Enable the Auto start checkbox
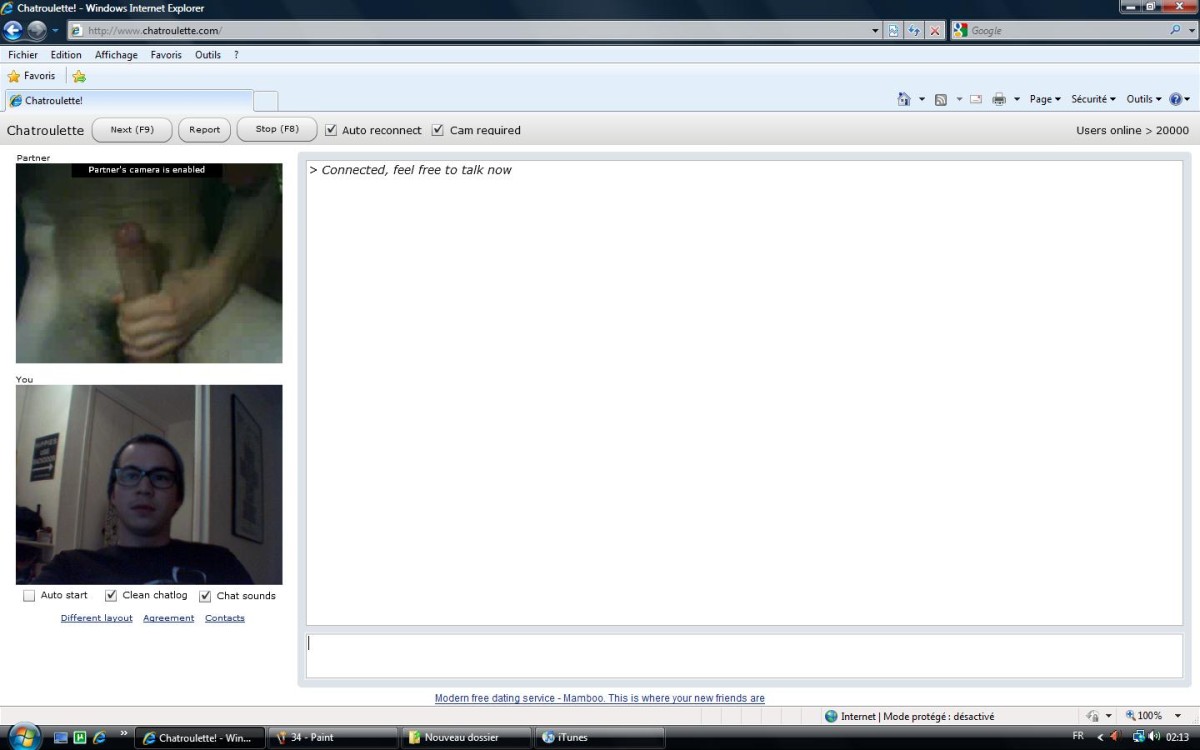The width and height of the screenshot is (1200, 750). 29,596
